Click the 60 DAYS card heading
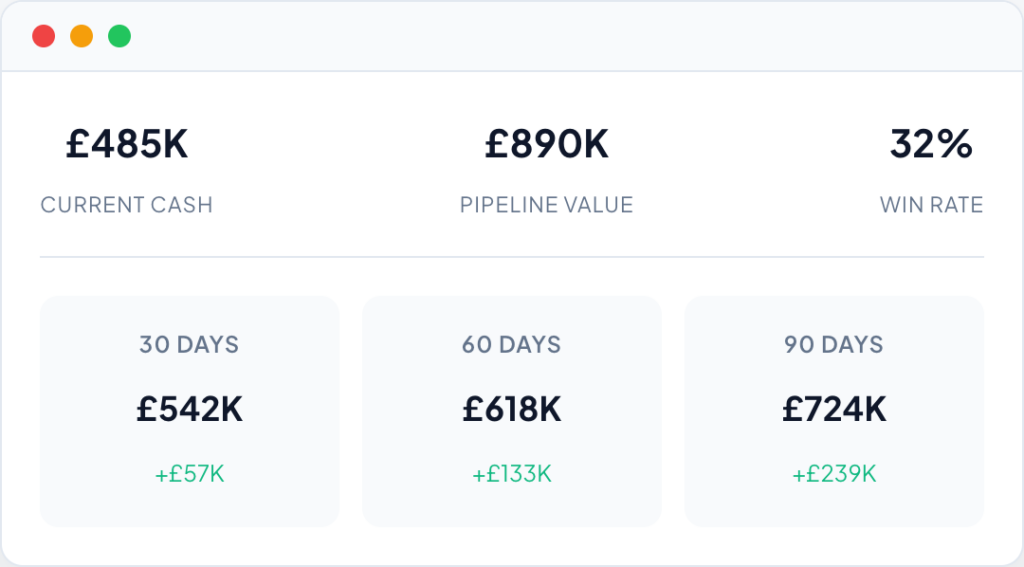The height and width of the screenshot is (567, 1024). click(511, 345)
